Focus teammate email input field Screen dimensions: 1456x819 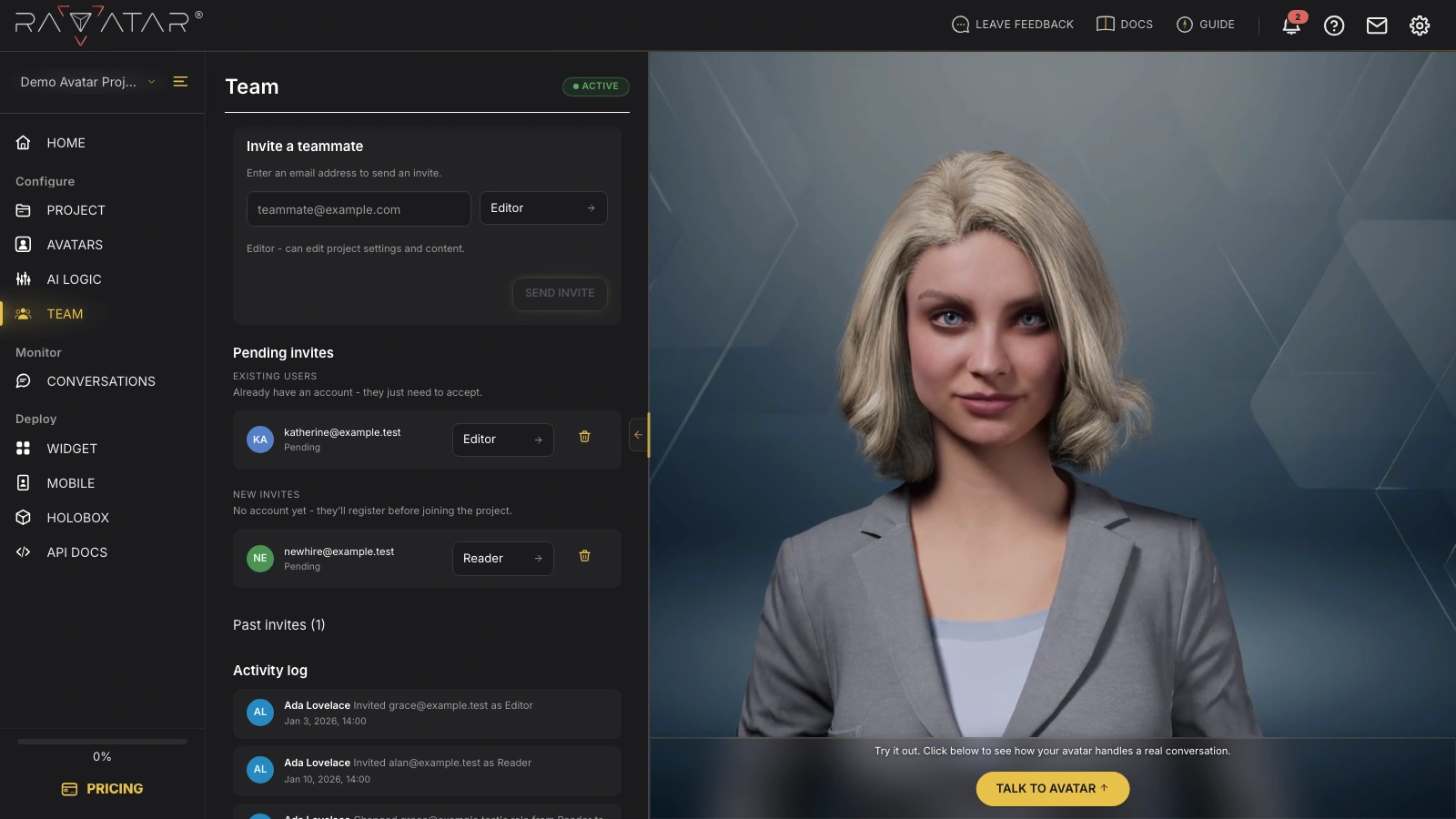click(x=359, y=209)
